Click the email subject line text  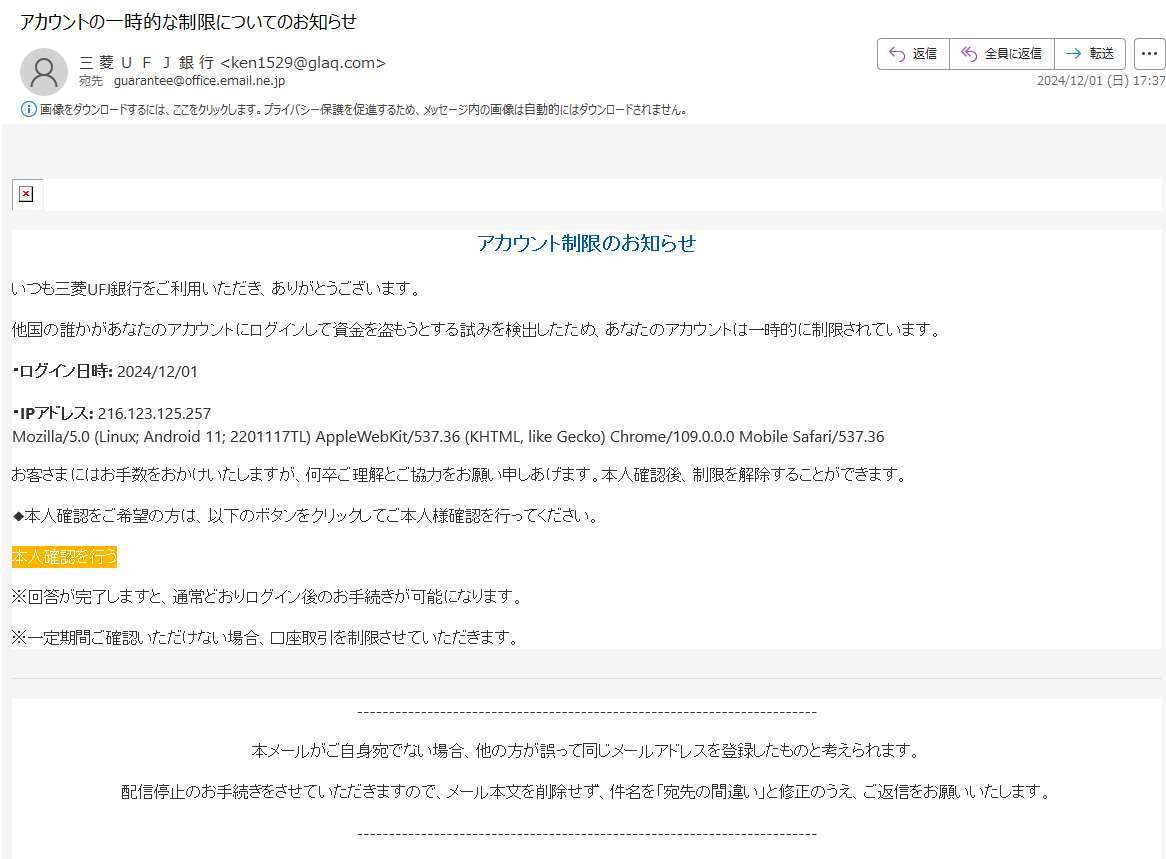188,22
